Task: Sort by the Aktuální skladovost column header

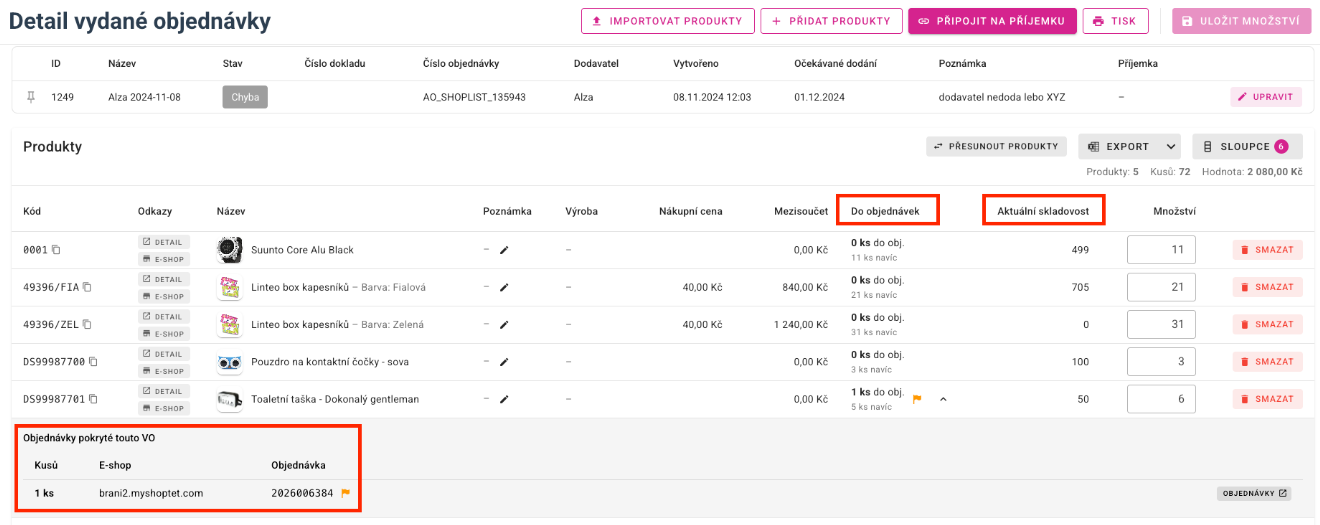Action: (x=1043, y=211)
